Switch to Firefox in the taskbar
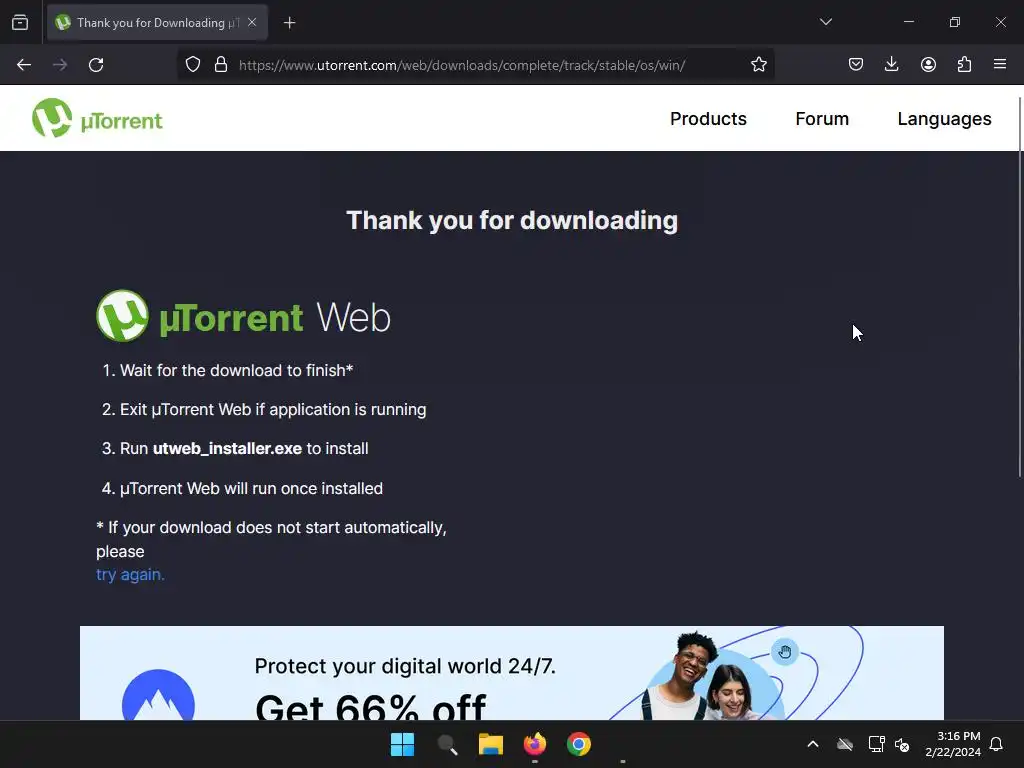Image resolution: width=1024 pixels, height=768 pixels. pos(535,744)
